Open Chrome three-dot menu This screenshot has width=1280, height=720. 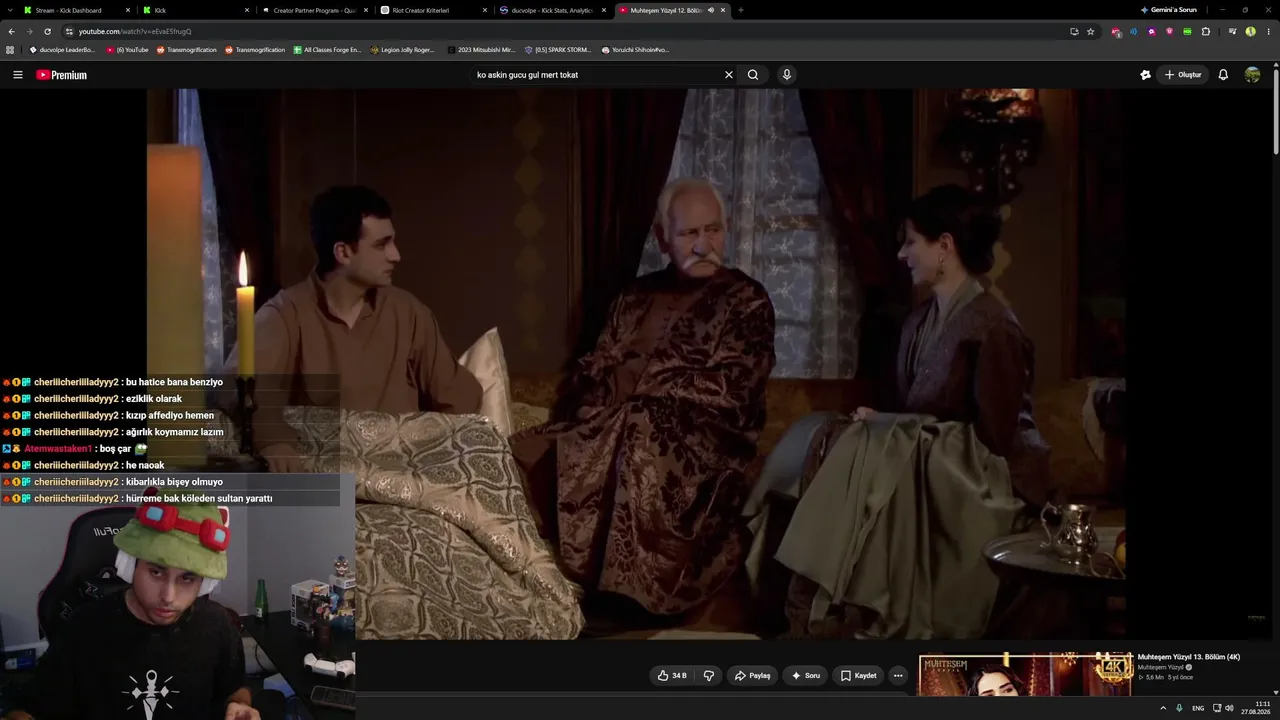[1269, 31]
